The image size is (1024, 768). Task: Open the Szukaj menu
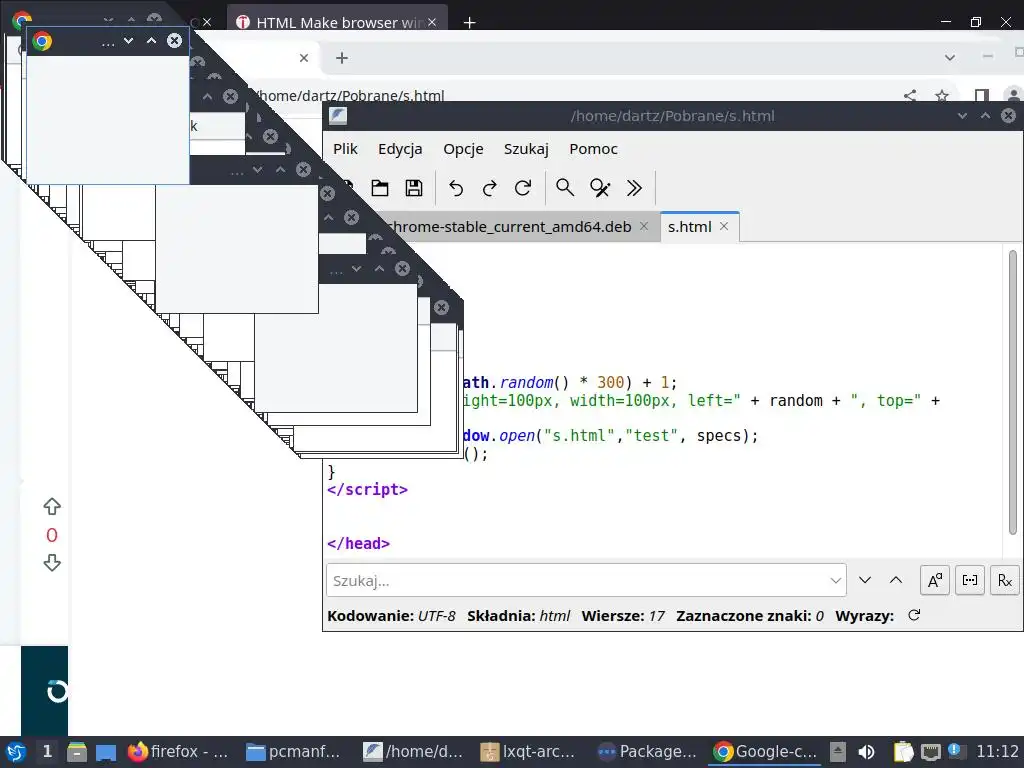526,149
